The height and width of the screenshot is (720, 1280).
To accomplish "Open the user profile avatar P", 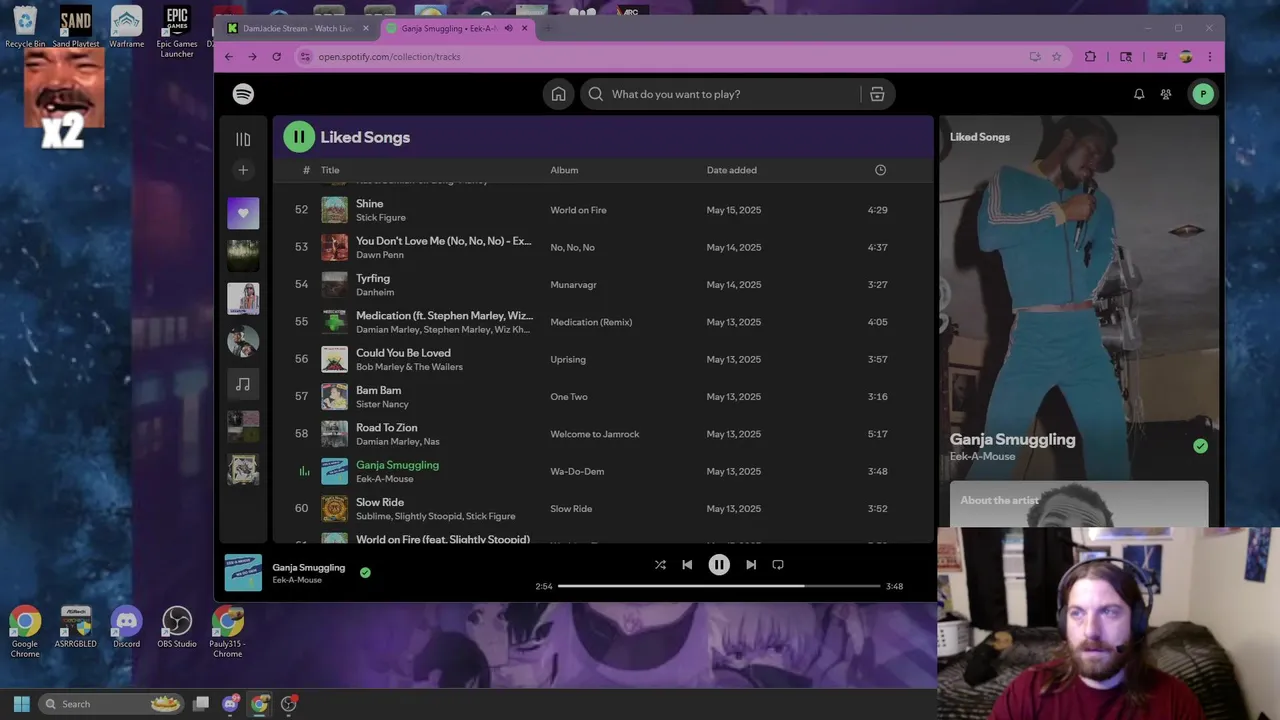I will point(1203,94).
